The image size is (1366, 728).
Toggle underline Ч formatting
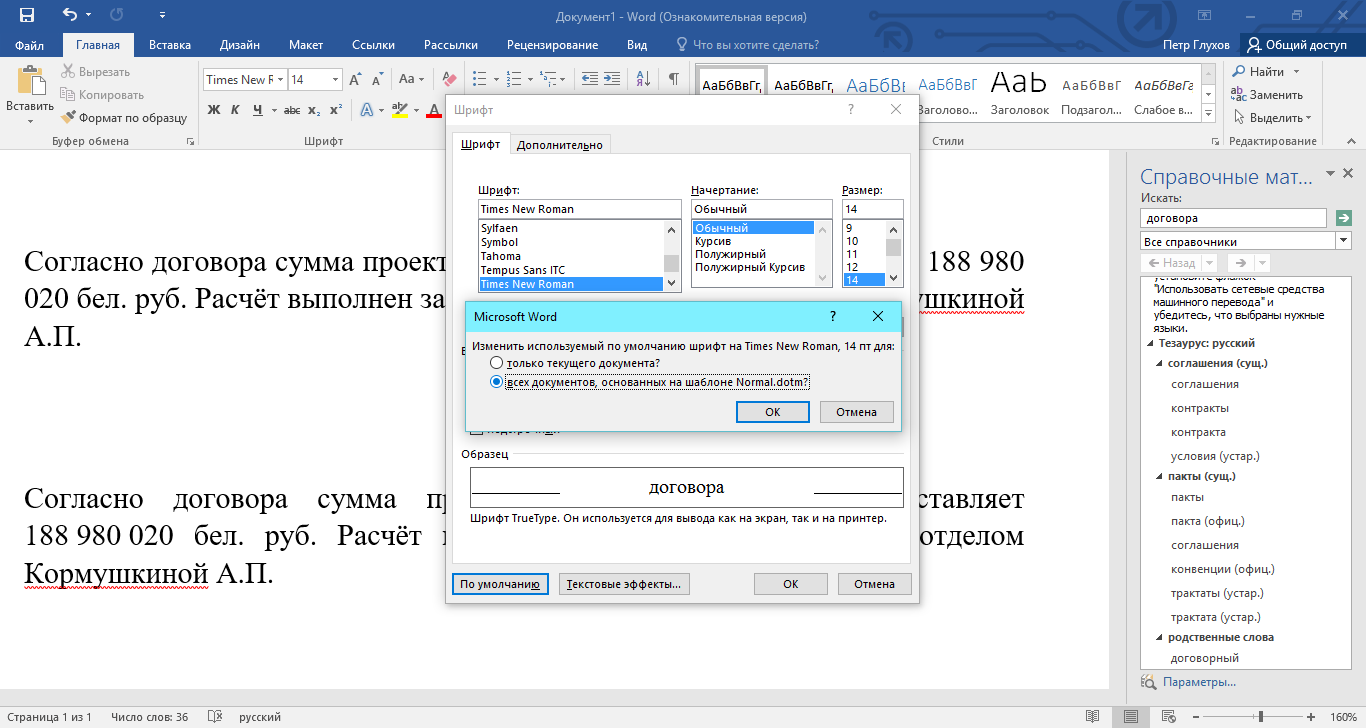259,110
